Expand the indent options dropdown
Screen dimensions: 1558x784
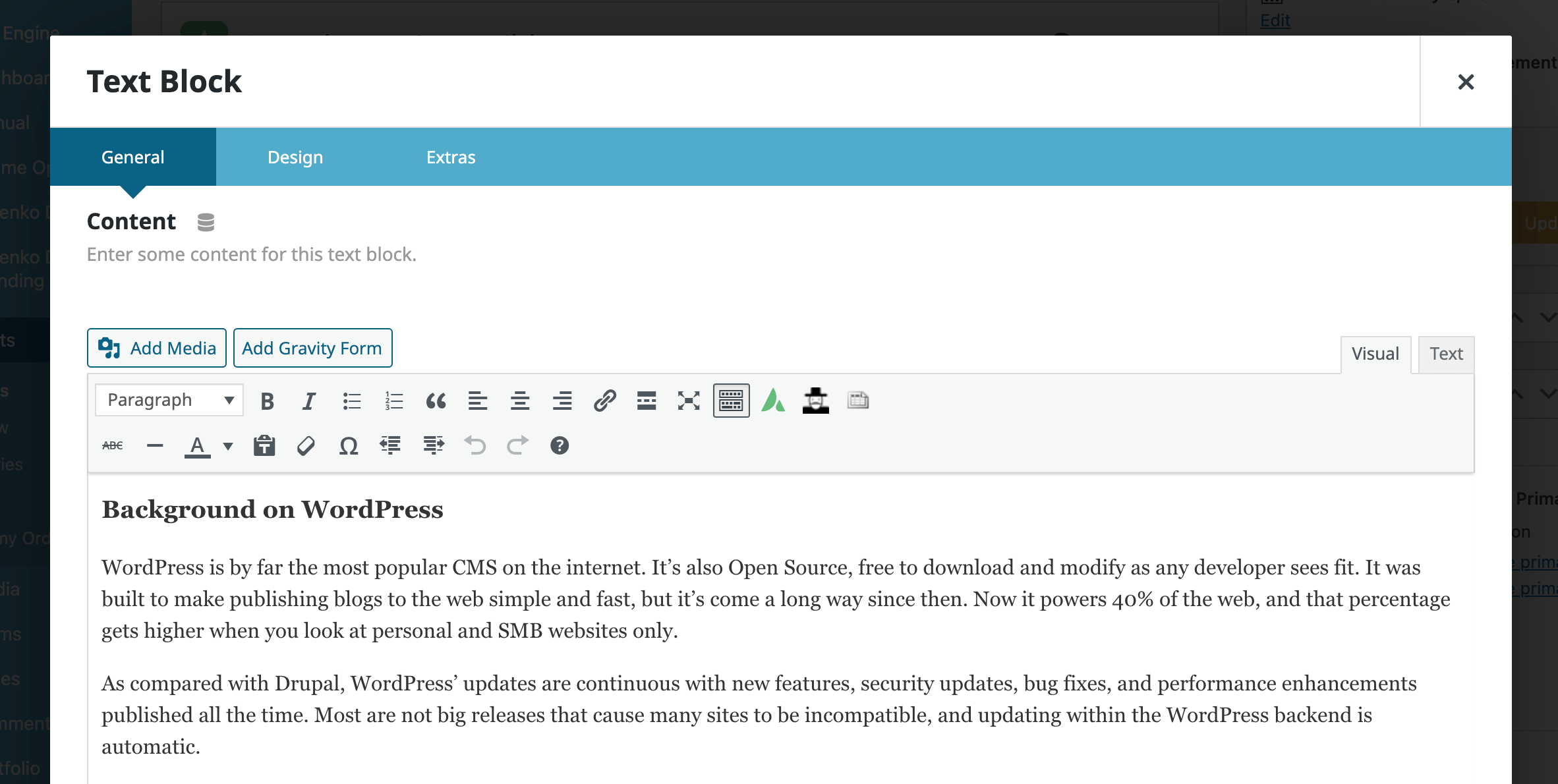point(432,445)
